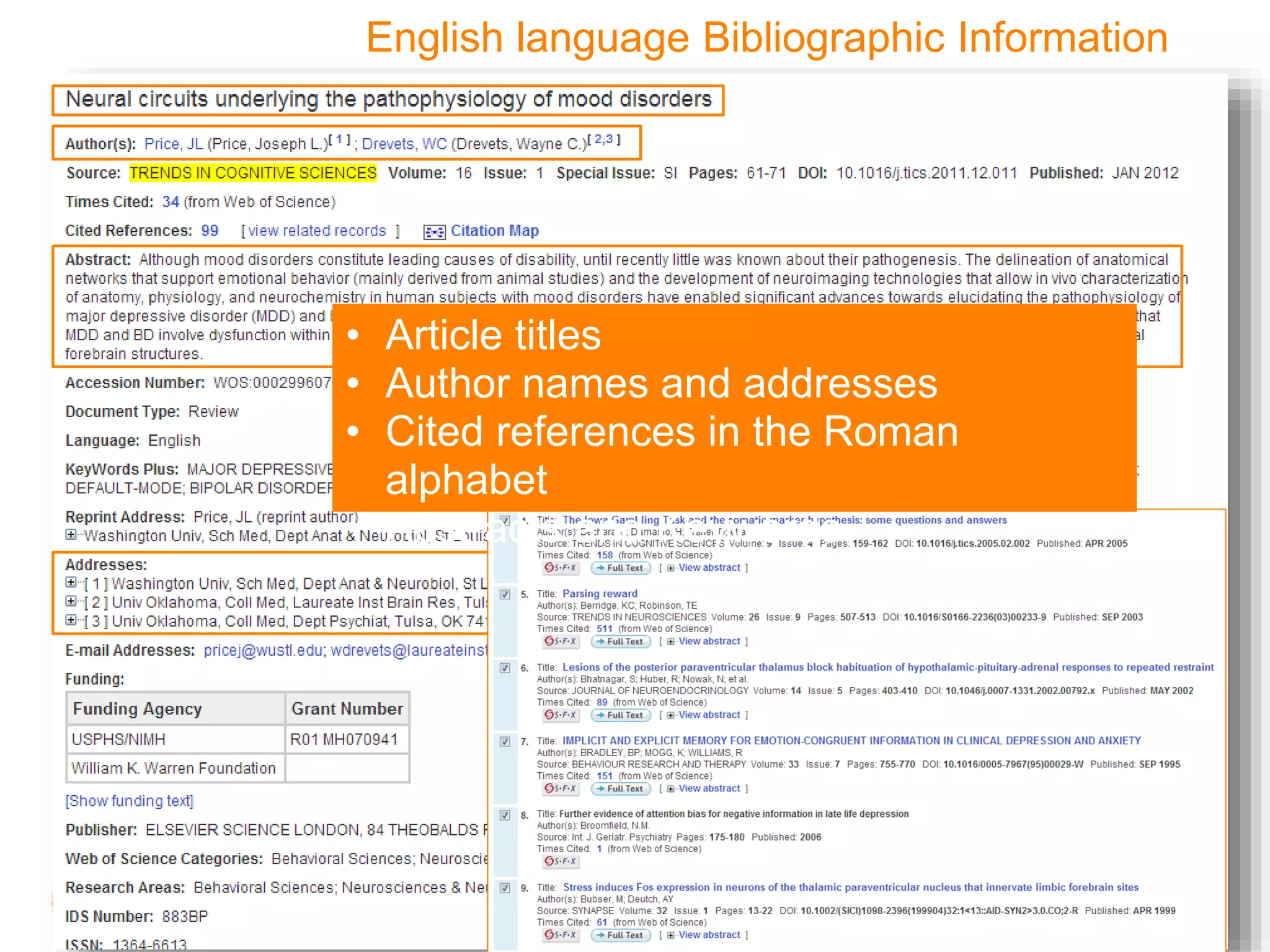The width and height of the screenshot is (1270, 952).
Task: Open Lesions of posterior paraventricular thalamus title
Action: [x=888, y=668]
